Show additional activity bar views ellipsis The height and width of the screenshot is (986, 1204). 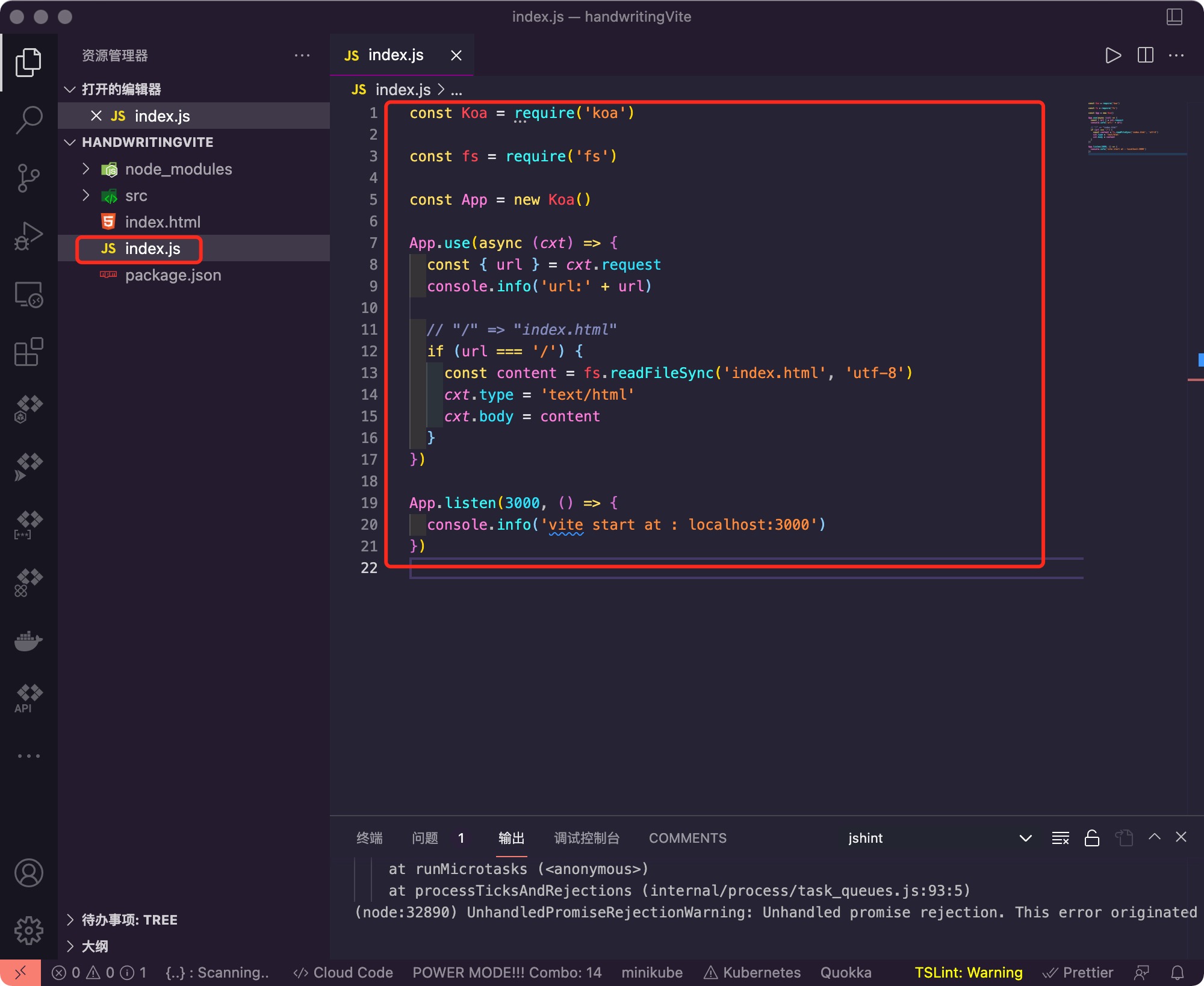click(28, 756)
